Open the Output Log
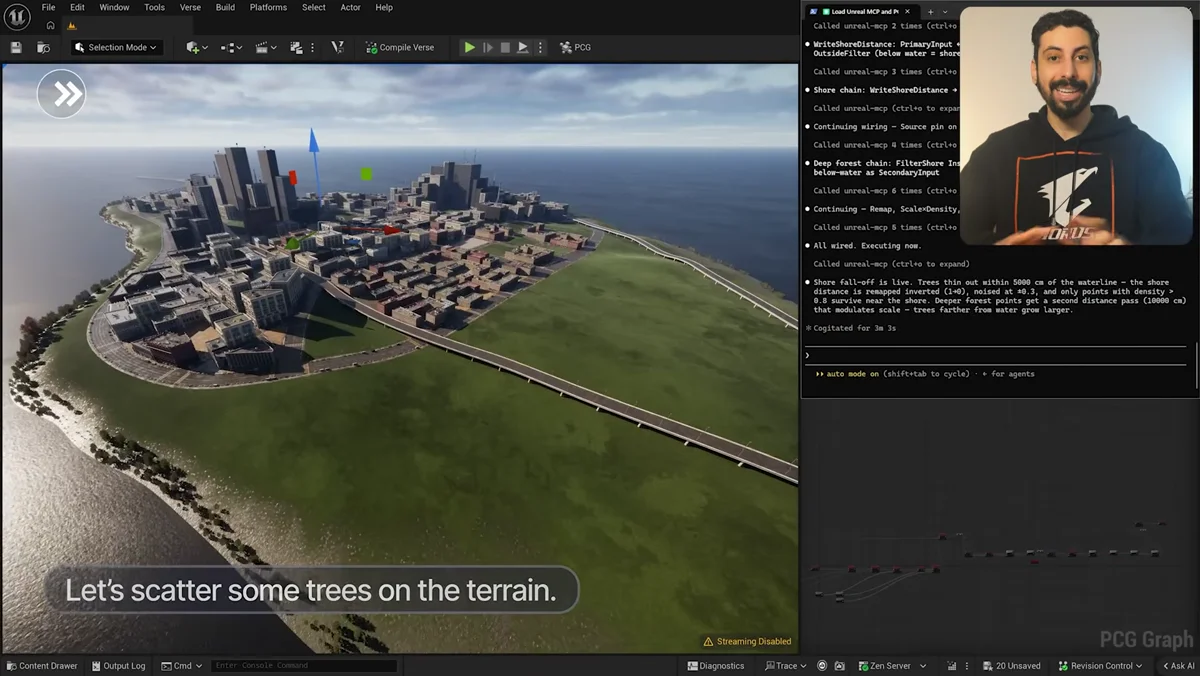The image size is (1200, 676). pyautogui.click(x=118, y=665)
